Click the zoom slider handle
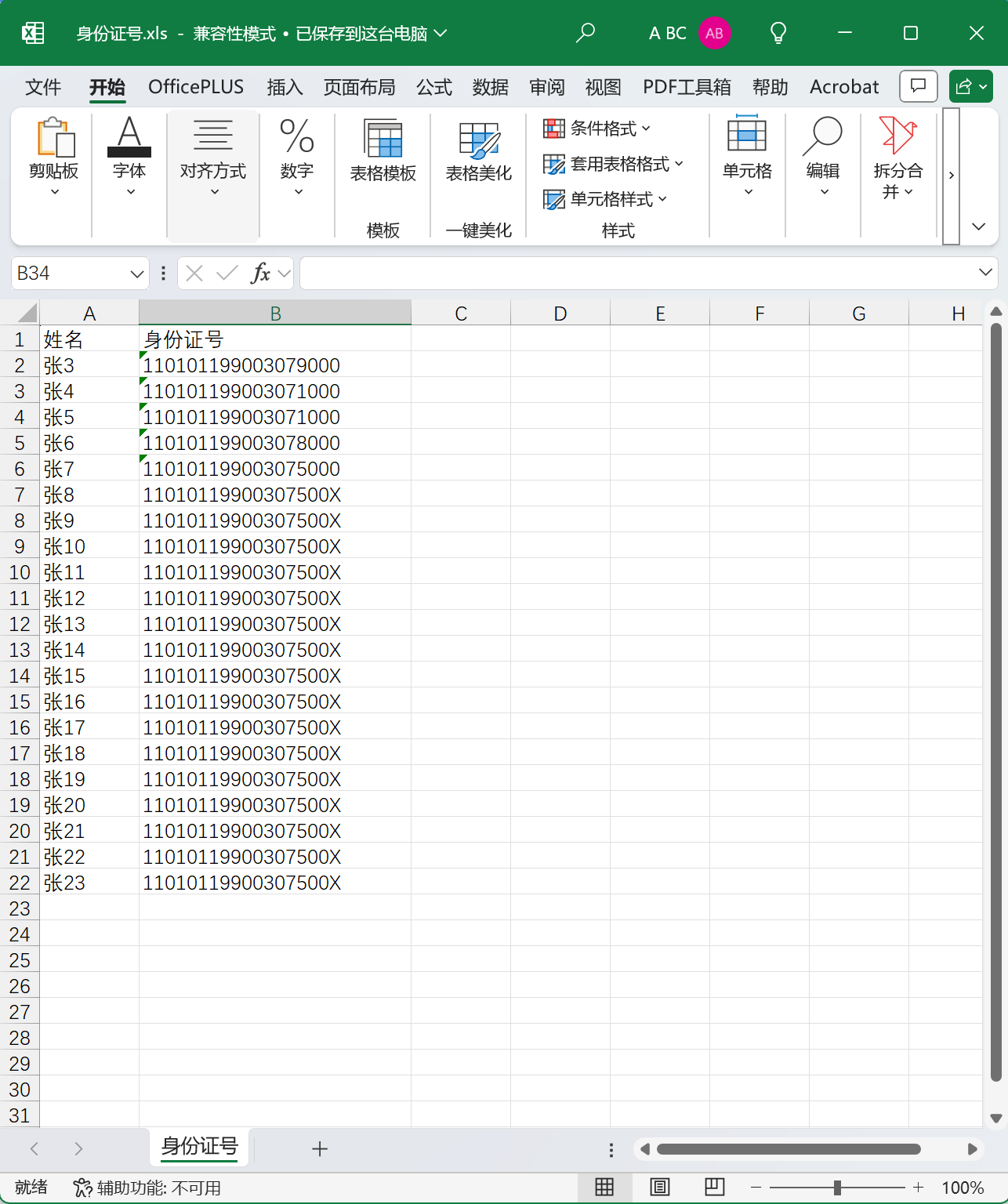Screen dimensions: 1008x1204 (837, 1188)
